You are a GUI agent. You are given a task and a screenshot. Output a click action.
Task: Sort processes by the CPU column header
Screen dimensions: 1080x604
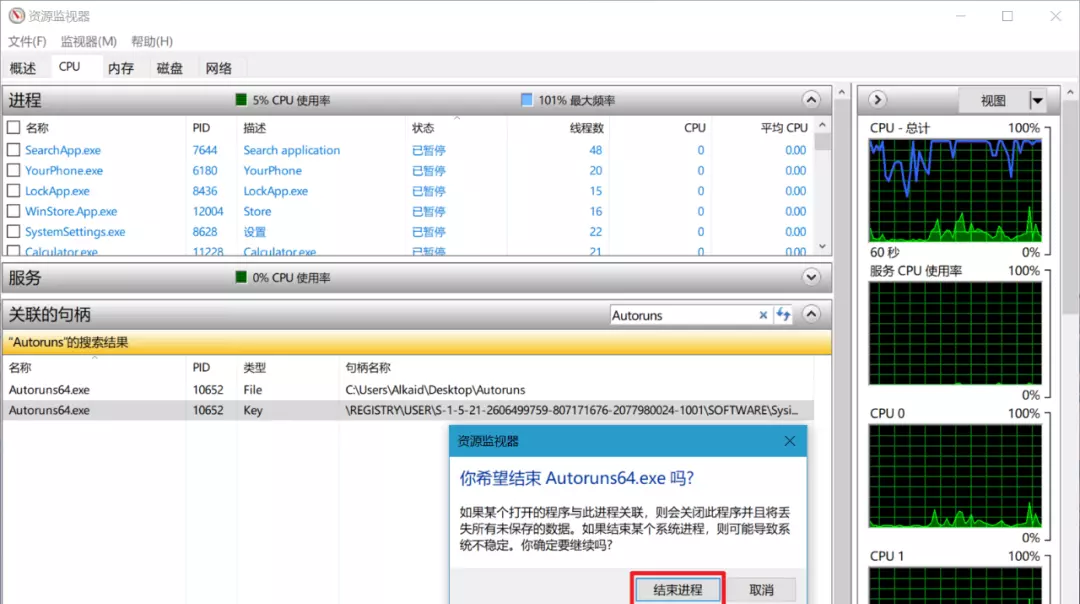(694, 127)
